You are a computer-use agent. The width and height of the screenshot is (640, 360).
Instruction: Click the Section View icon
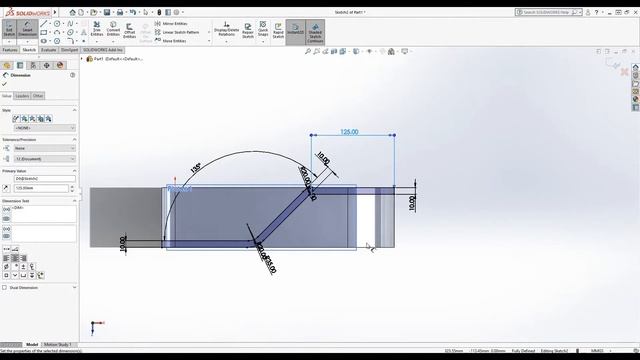point(334,51)
